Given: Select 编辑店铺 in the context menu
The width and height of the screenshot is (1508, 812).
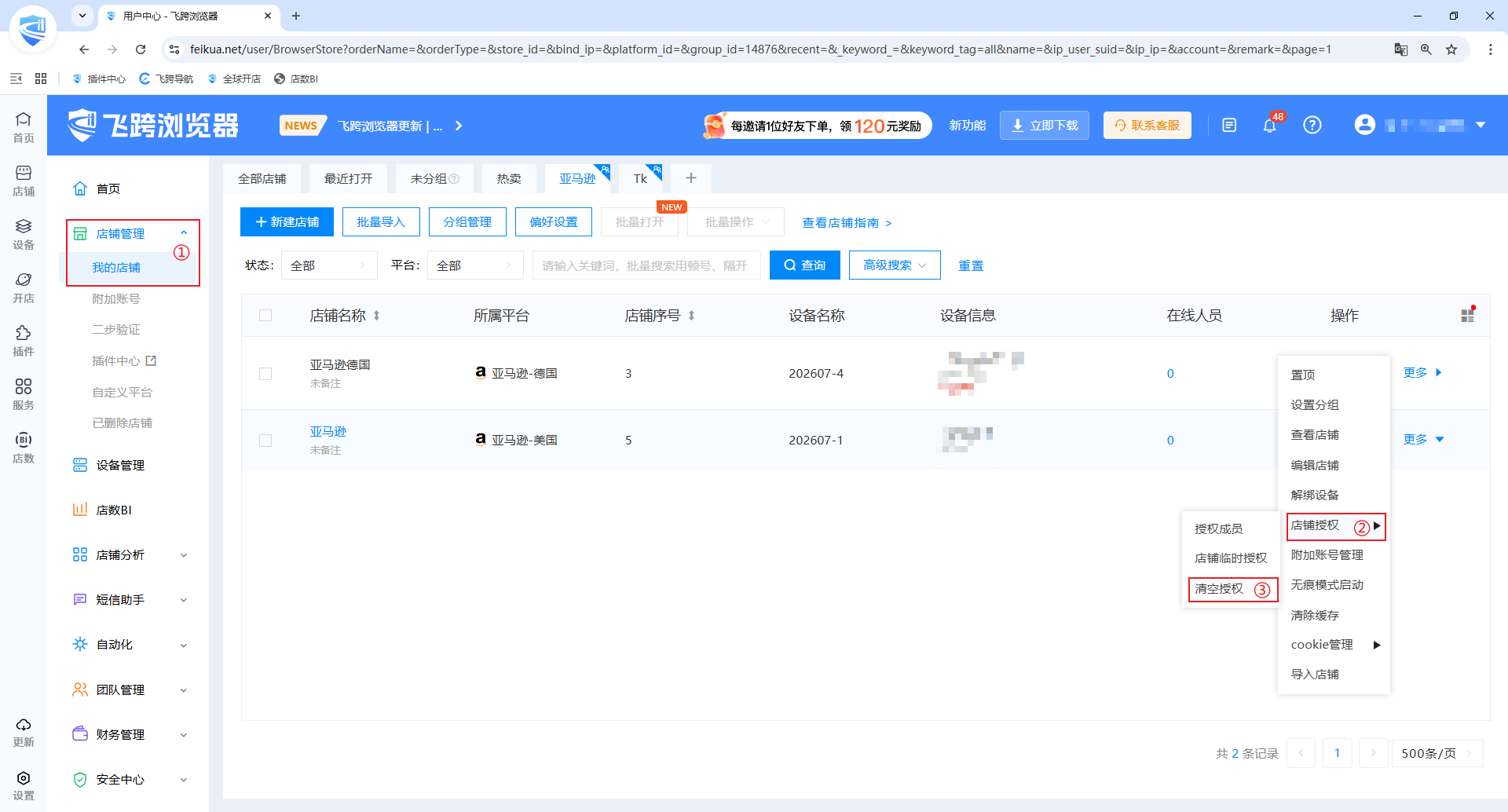Looking at the screenshot, I should click(1315, 465).
